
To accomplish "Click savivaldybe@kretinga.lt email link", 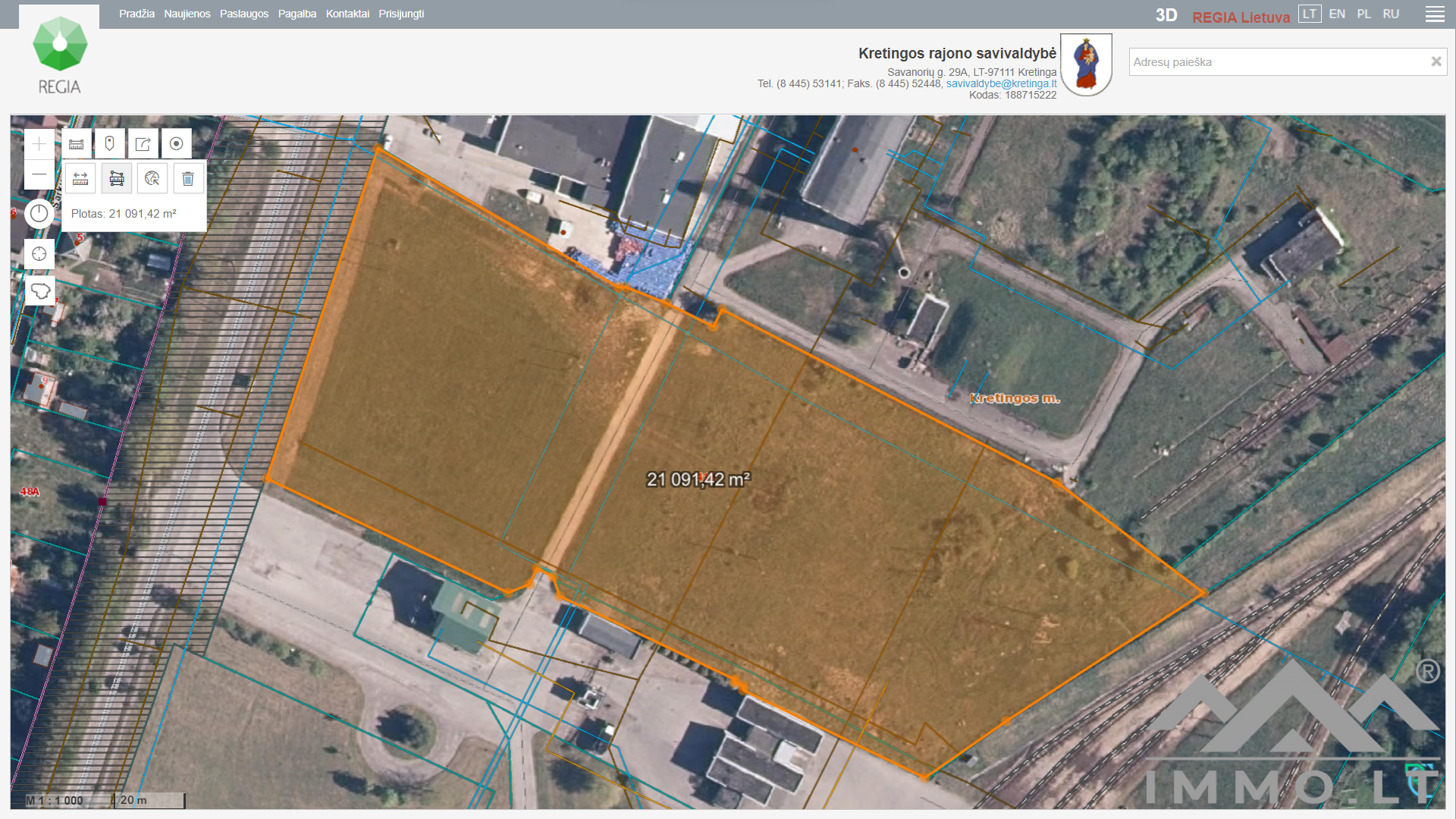I will tap(1001, 83).
